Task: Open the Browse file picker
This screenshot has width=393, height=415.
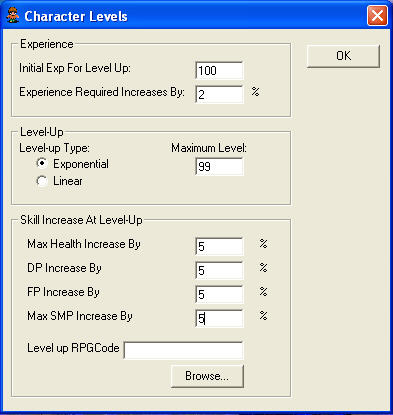Action: [x=207, y=376]
